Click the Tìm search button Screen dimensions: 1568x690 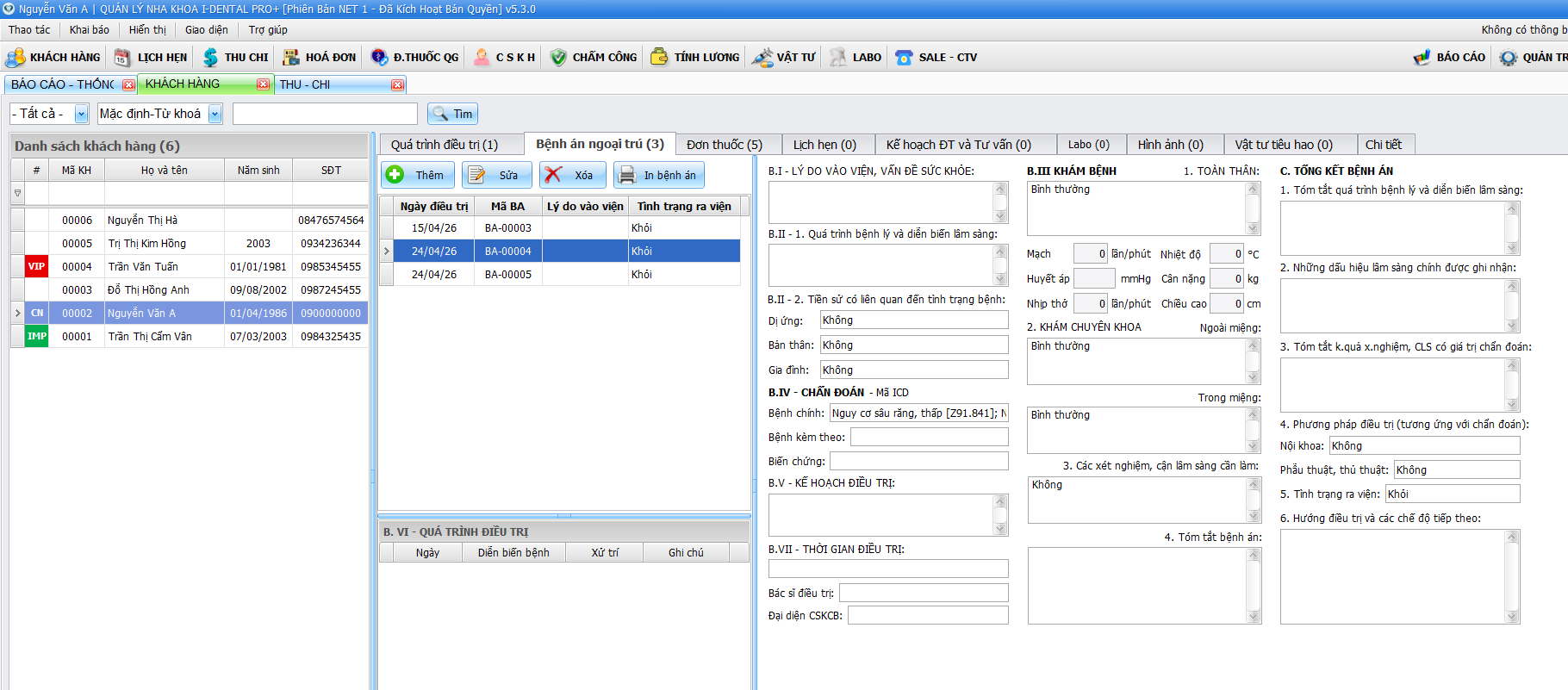pos(452,114)
